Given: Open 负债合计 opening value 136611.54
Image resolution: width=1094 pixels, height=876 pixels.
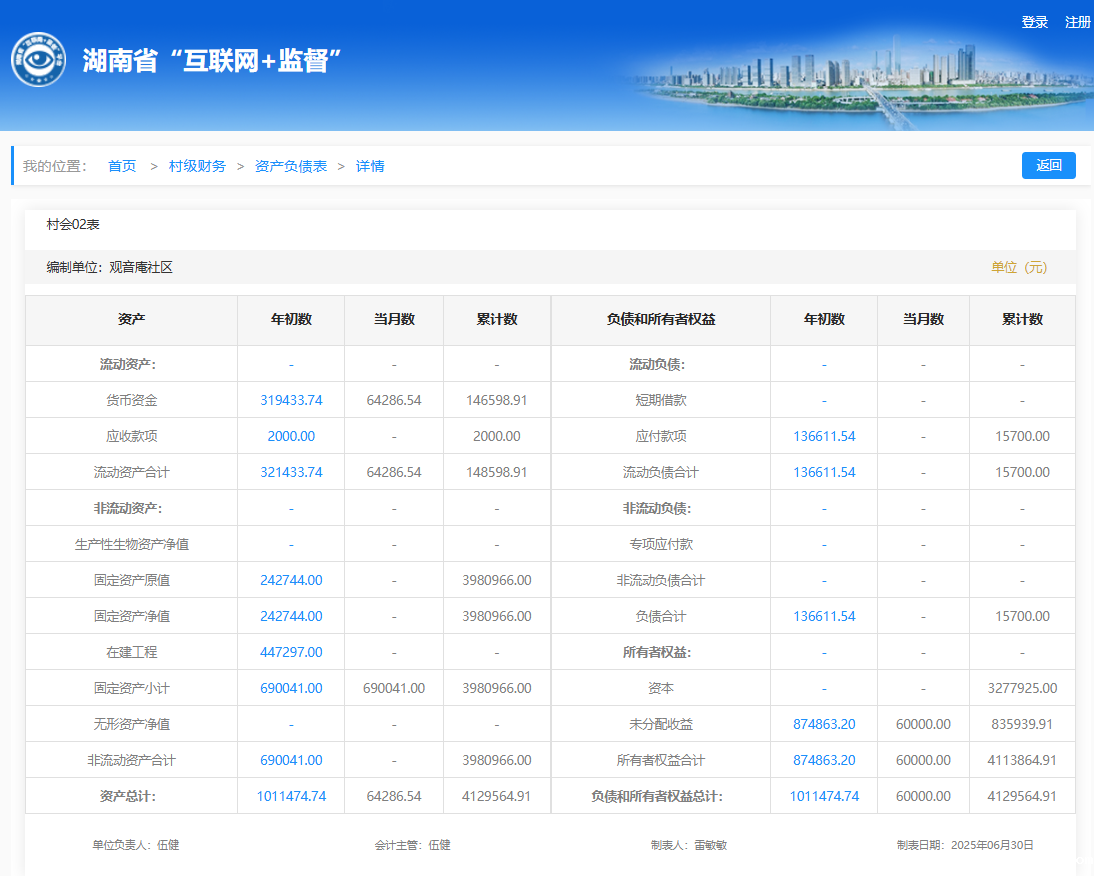Looking at the screenshot, I should (824, 616).
